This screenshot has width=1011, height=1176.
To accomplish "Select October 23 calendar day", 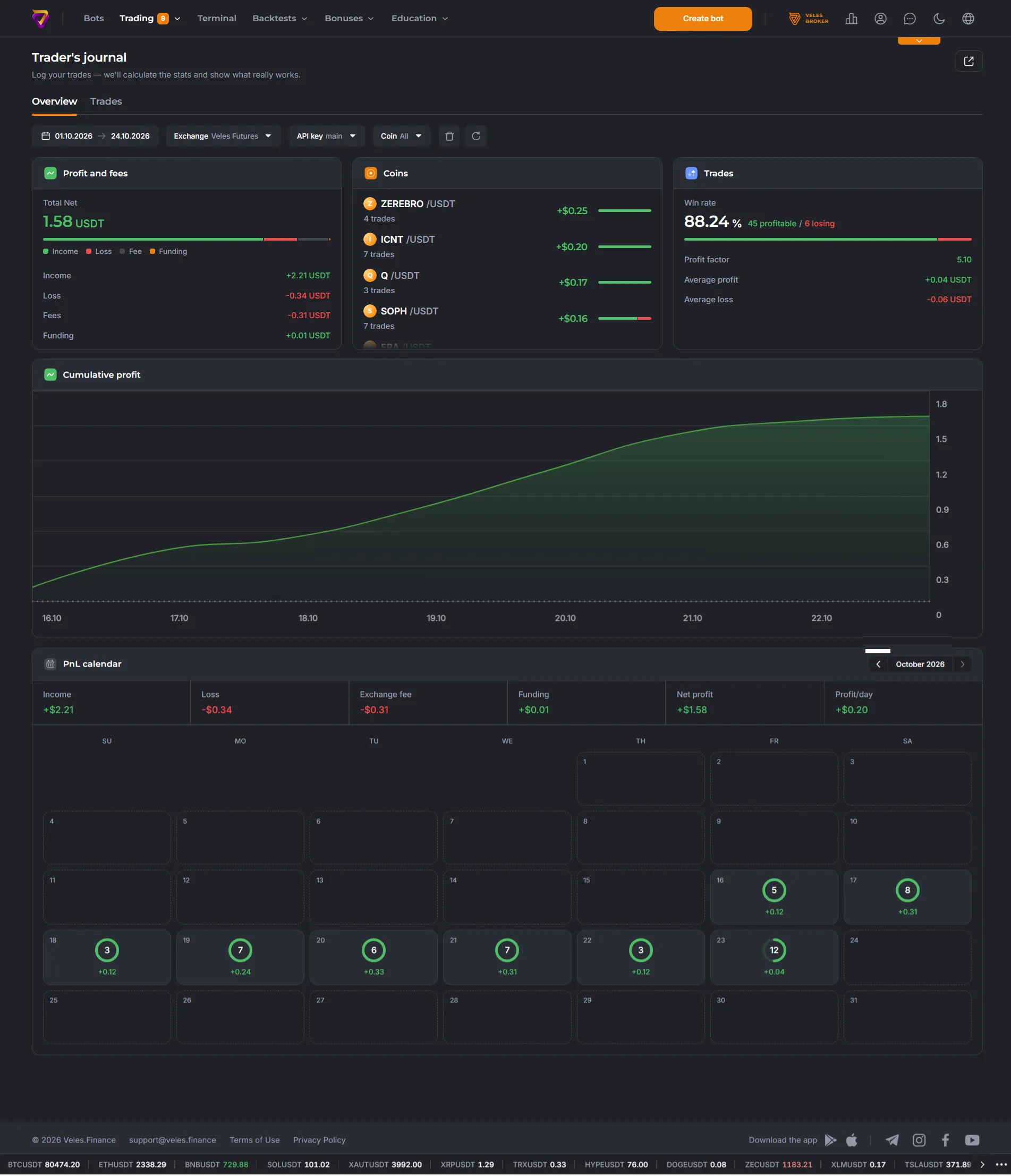I will pos(774,957).
